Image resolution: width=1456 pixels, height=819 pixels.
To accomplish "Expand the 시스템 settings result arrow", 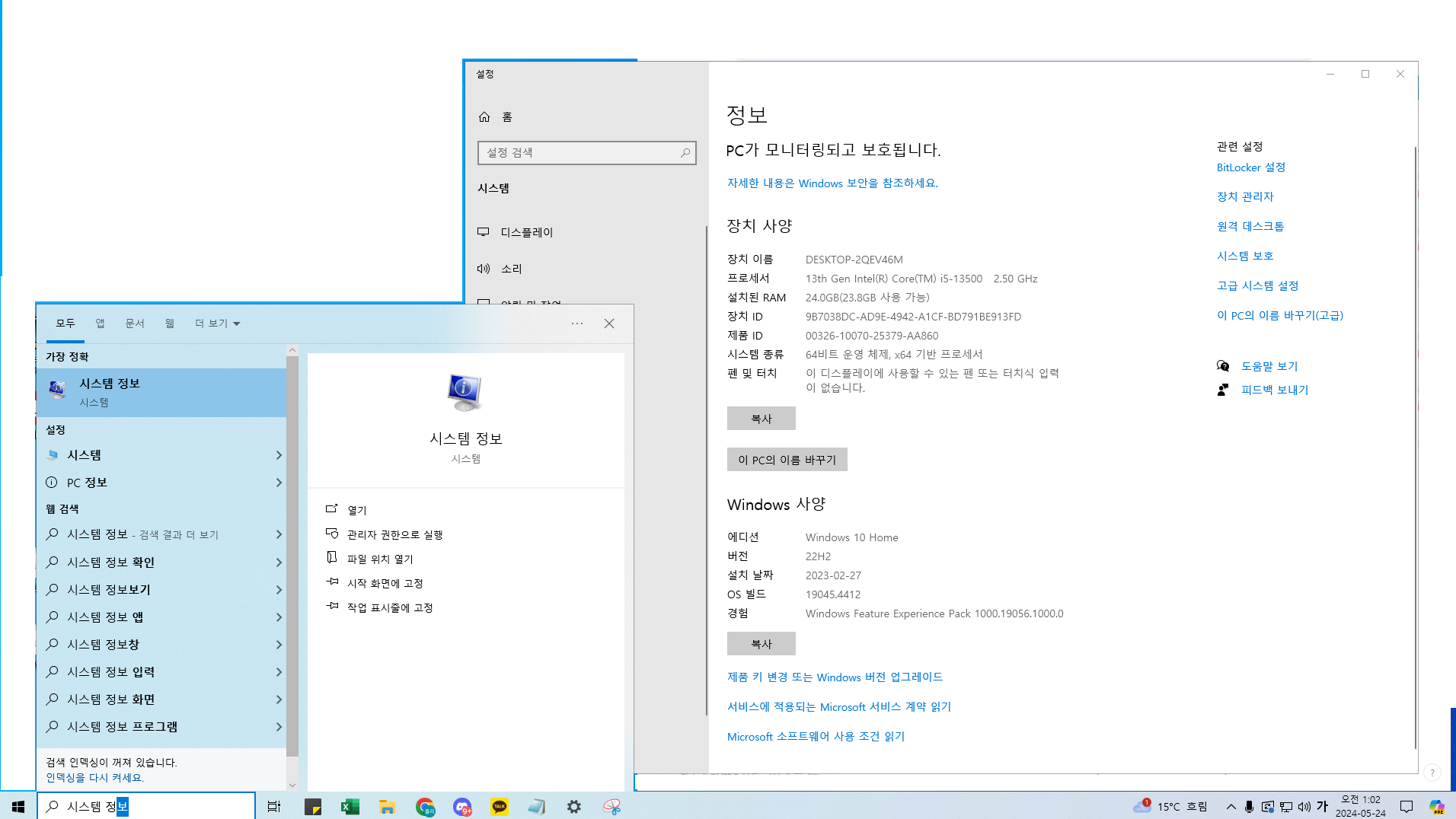I will pyautogui.click(x=279, y=455).
